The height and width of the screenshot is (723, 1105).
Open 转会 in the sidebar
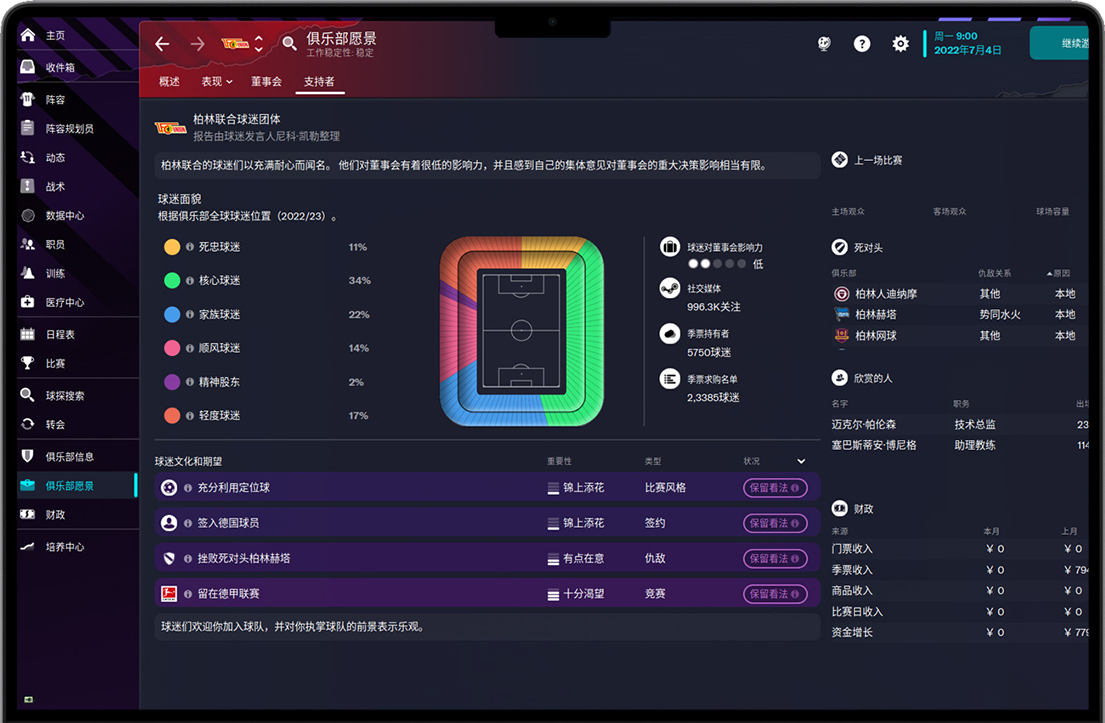(55, 424)
